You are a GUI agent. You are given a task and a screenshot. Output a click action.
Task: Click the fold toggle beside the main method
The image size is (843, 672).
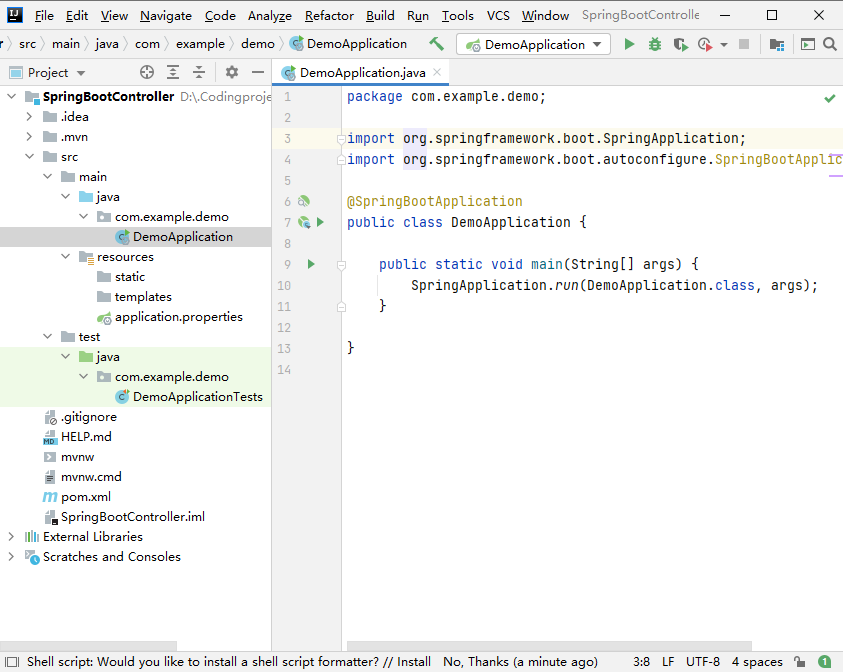pos(341,265)
